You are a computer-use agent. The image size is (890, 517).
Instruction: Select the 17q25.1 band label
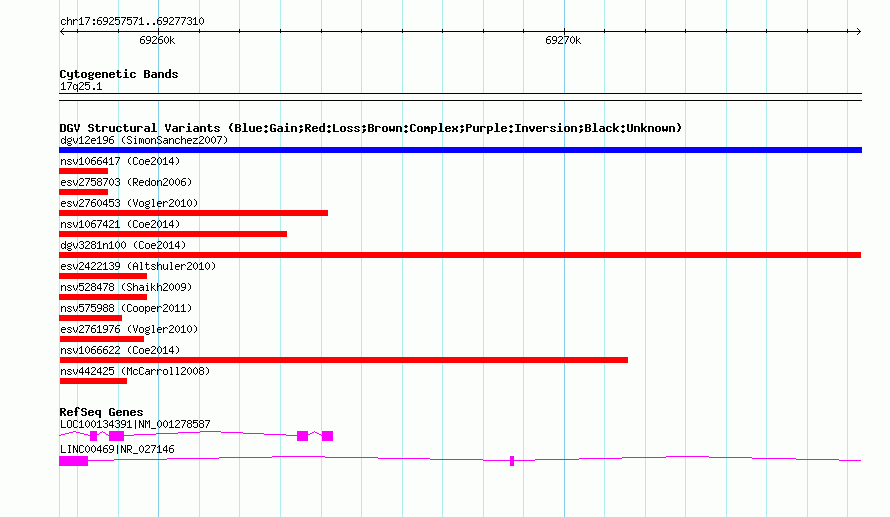point(81,86)
